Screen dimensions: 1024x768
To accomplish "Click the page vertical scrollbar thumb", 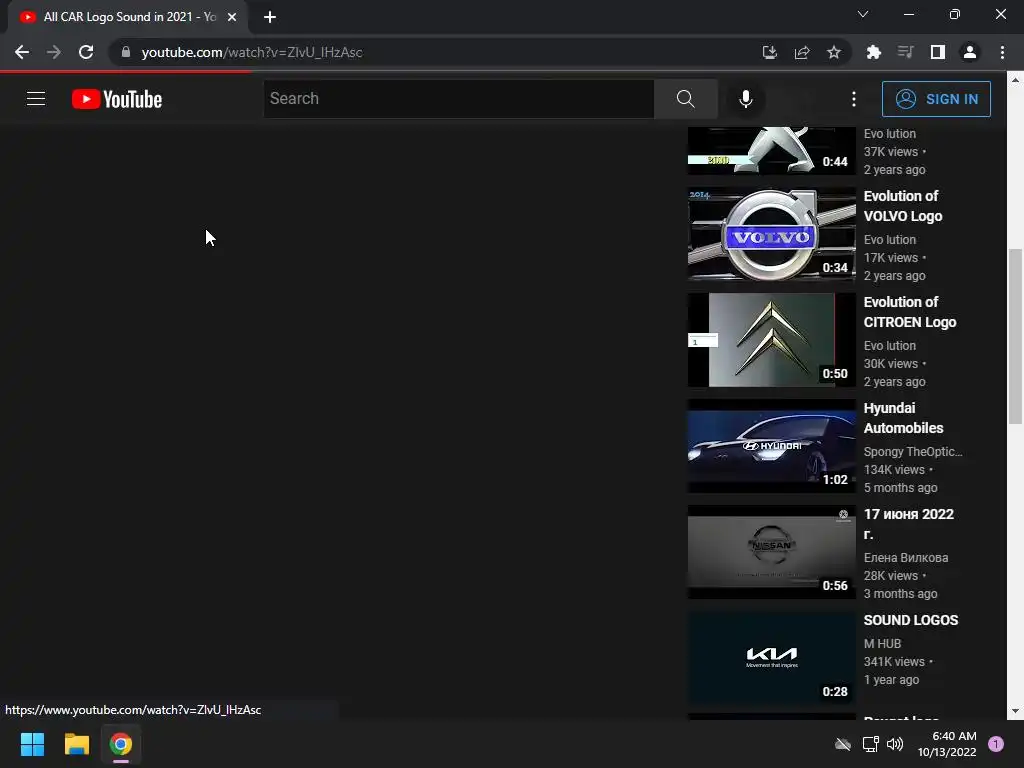I will [1015, 336].
